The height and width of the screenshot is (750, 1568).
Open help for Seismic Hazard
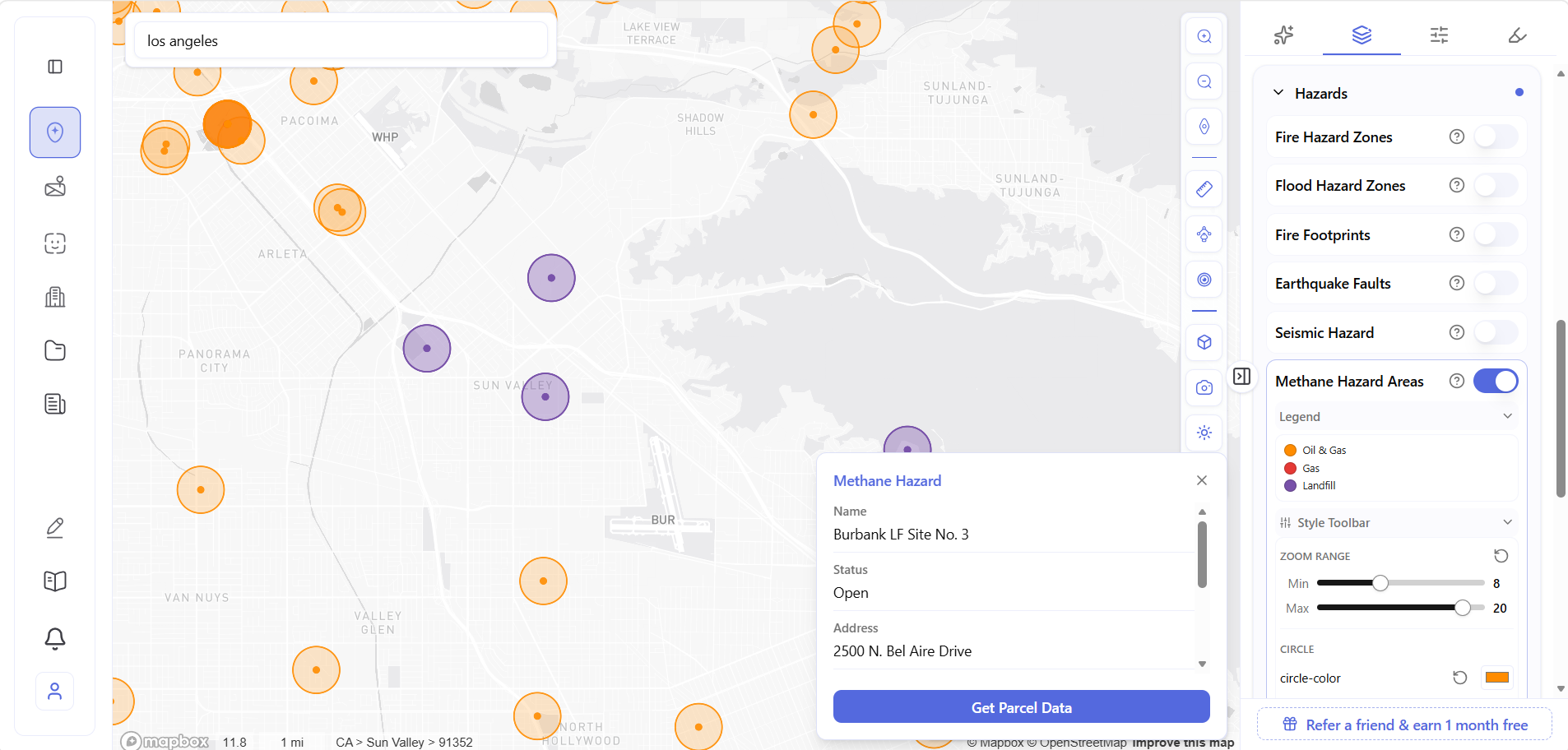tap(1457, 332)
